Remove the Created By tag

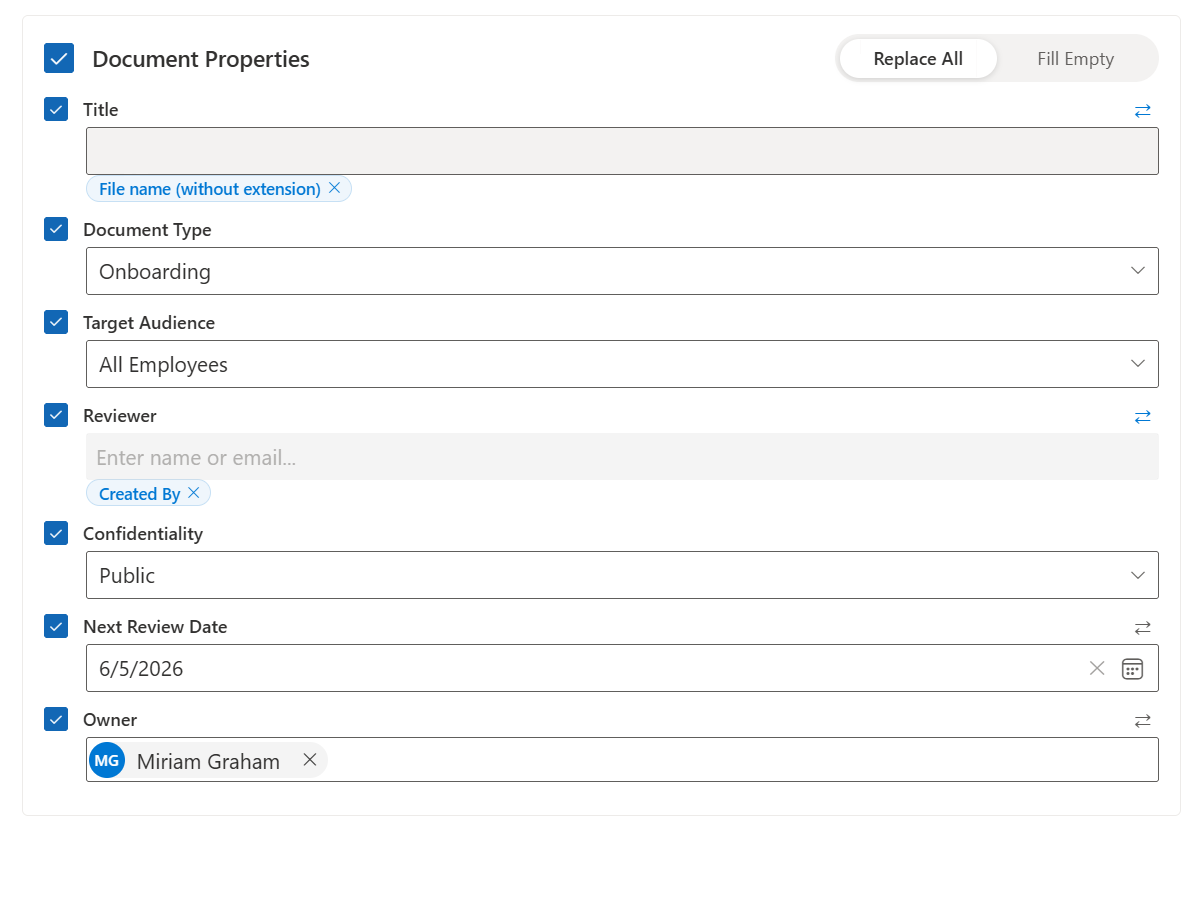coord(194,493)
